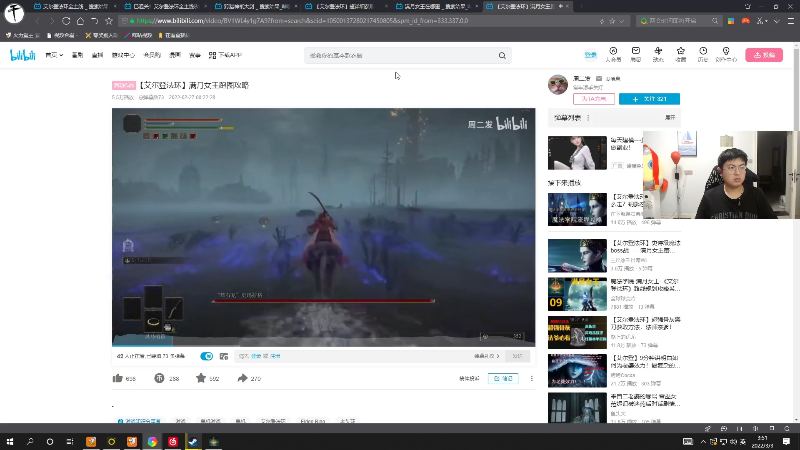Open Windows Start menu
Viewport: 800px width, 450px height.
point(10,441)
